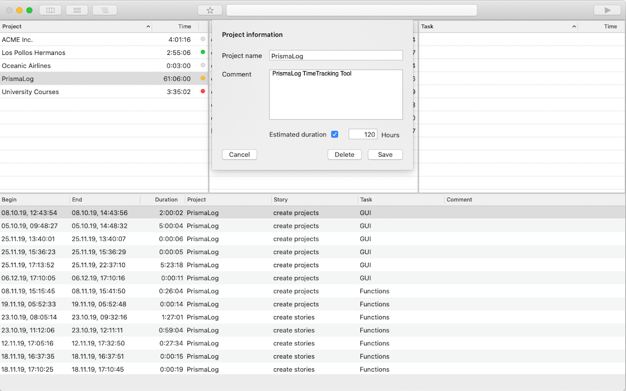Click the column view toolbar icon
The height and width of the screenshot is (391, 626).
50,10
